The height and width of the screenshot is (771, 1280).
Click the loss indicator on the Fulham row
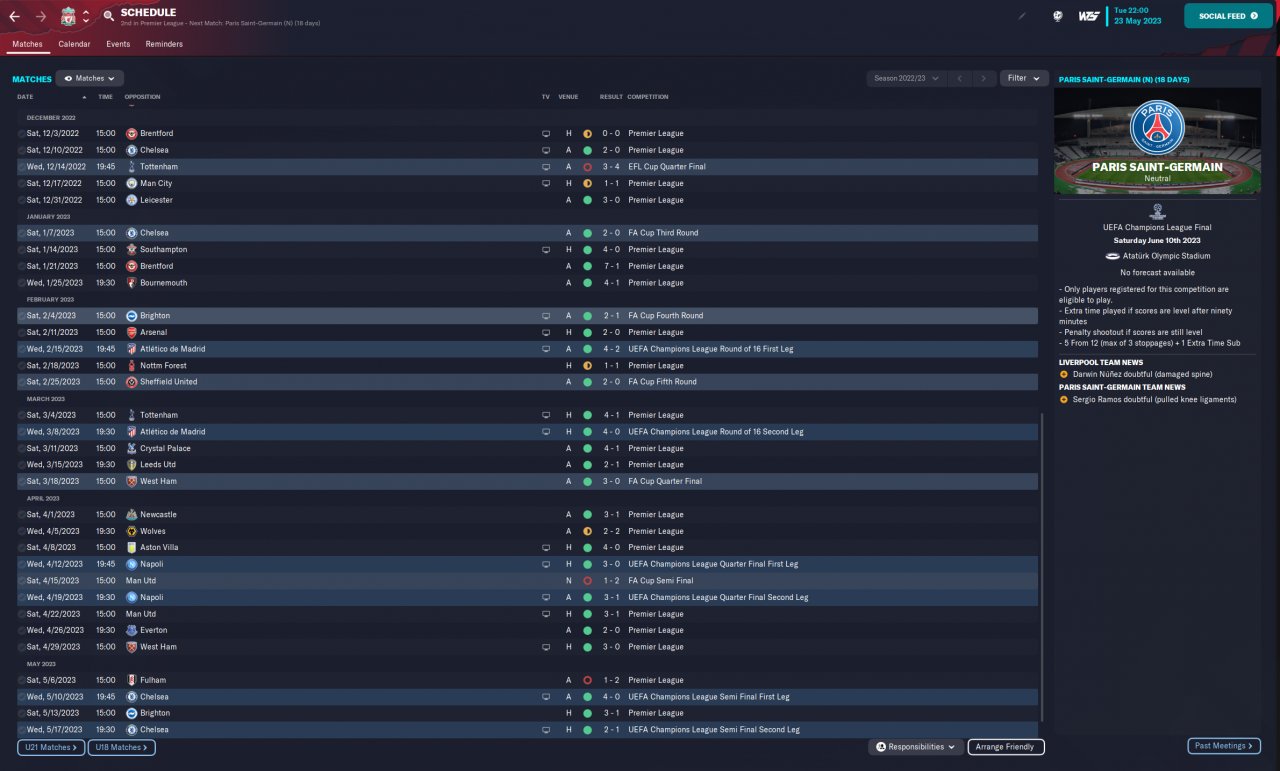(587, 680)
